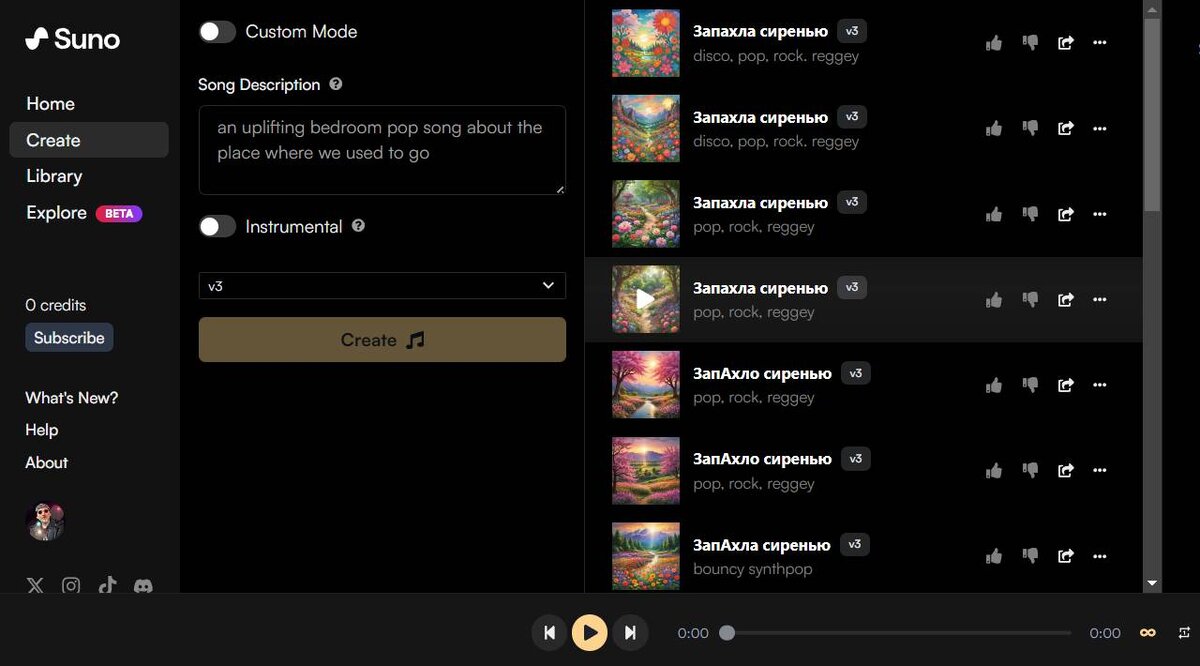The width and height of the screenshot is (1200, 666).
Task: Skip to next track in player
Action: click(630, 632)
